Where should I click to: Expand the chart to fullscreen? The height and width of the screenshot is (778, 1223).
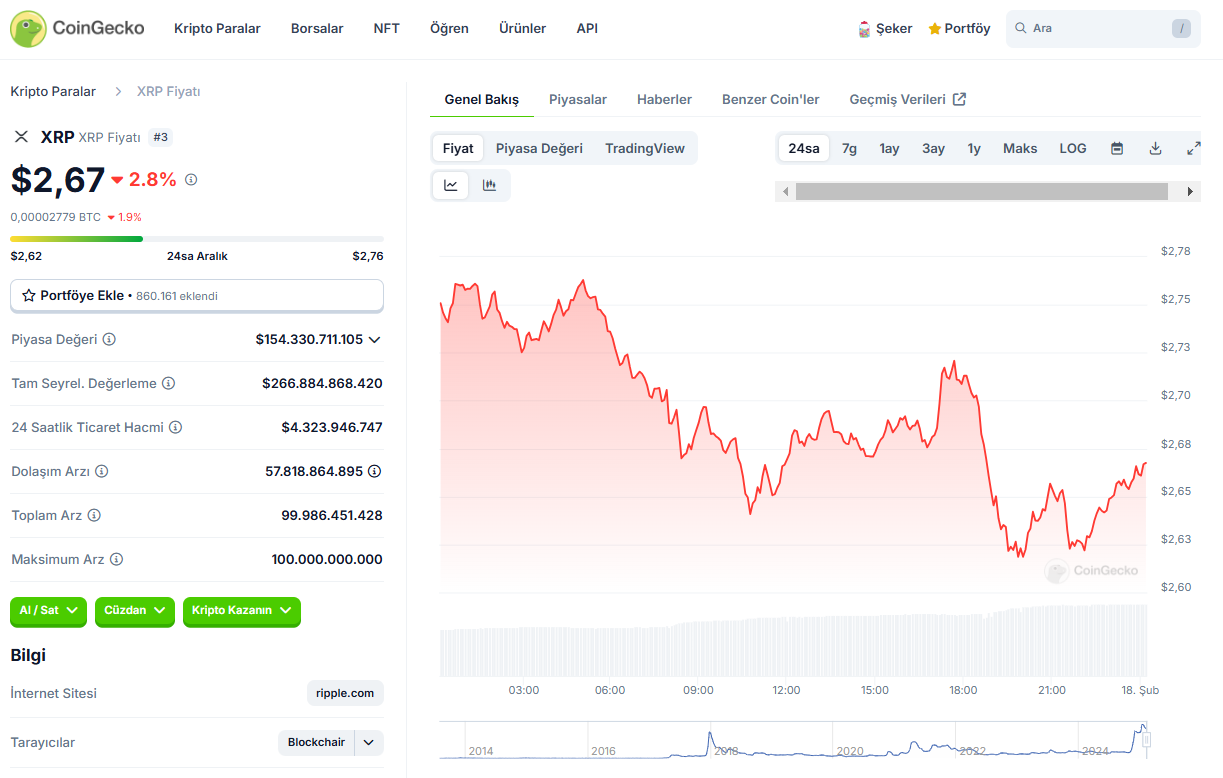coord(1193,148)
